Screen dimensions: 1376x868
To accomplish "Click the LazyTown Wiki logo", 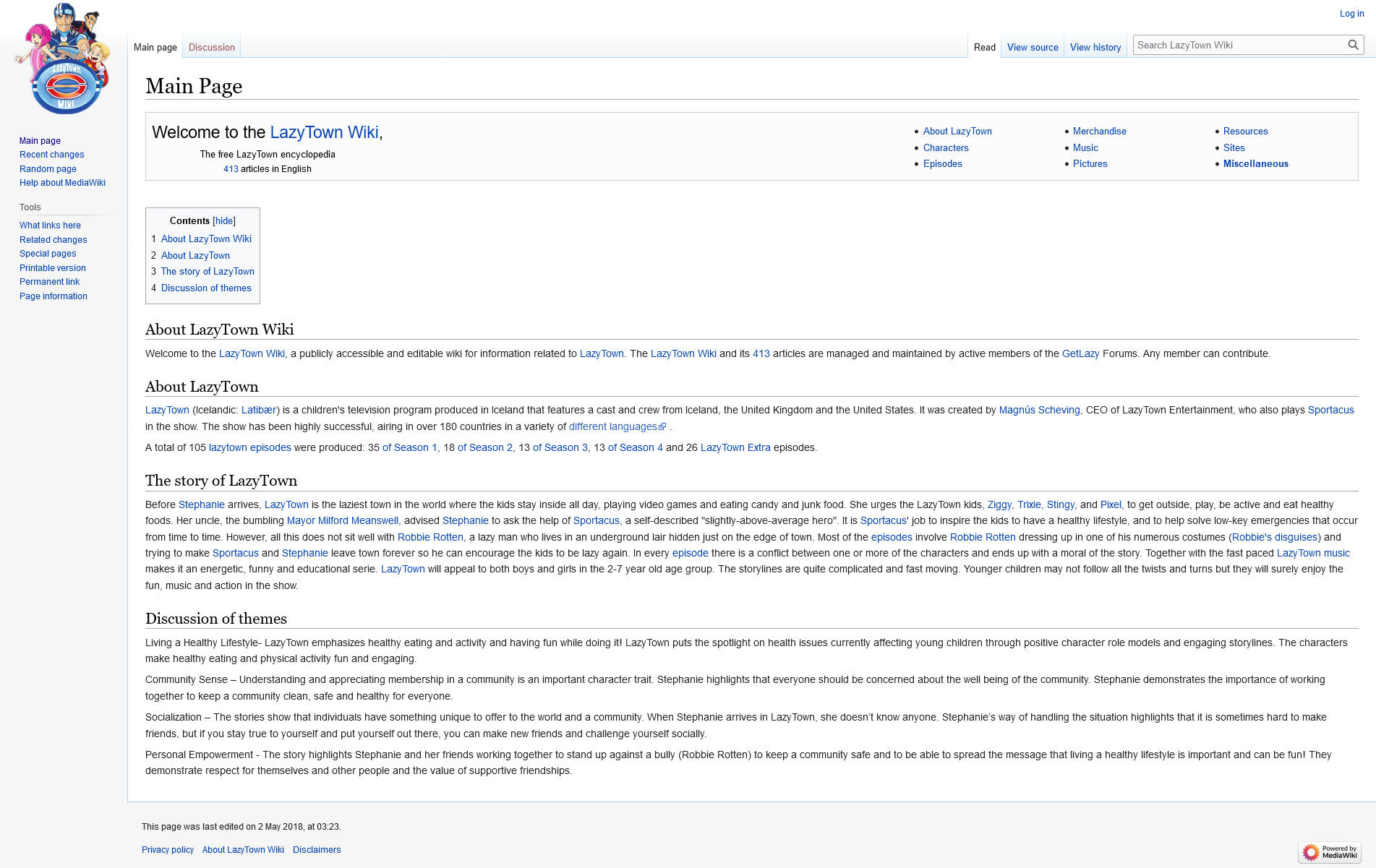I will (64, 59).
